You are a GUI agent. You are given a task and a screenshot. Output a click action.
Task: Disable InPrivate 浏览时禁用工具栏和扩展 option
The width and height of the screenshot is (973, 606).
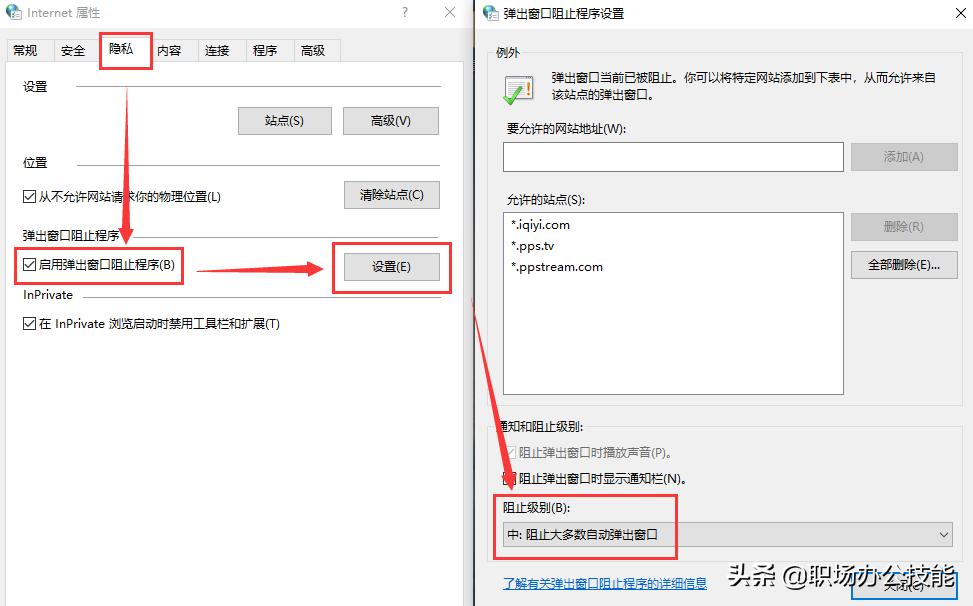(30, 323)
